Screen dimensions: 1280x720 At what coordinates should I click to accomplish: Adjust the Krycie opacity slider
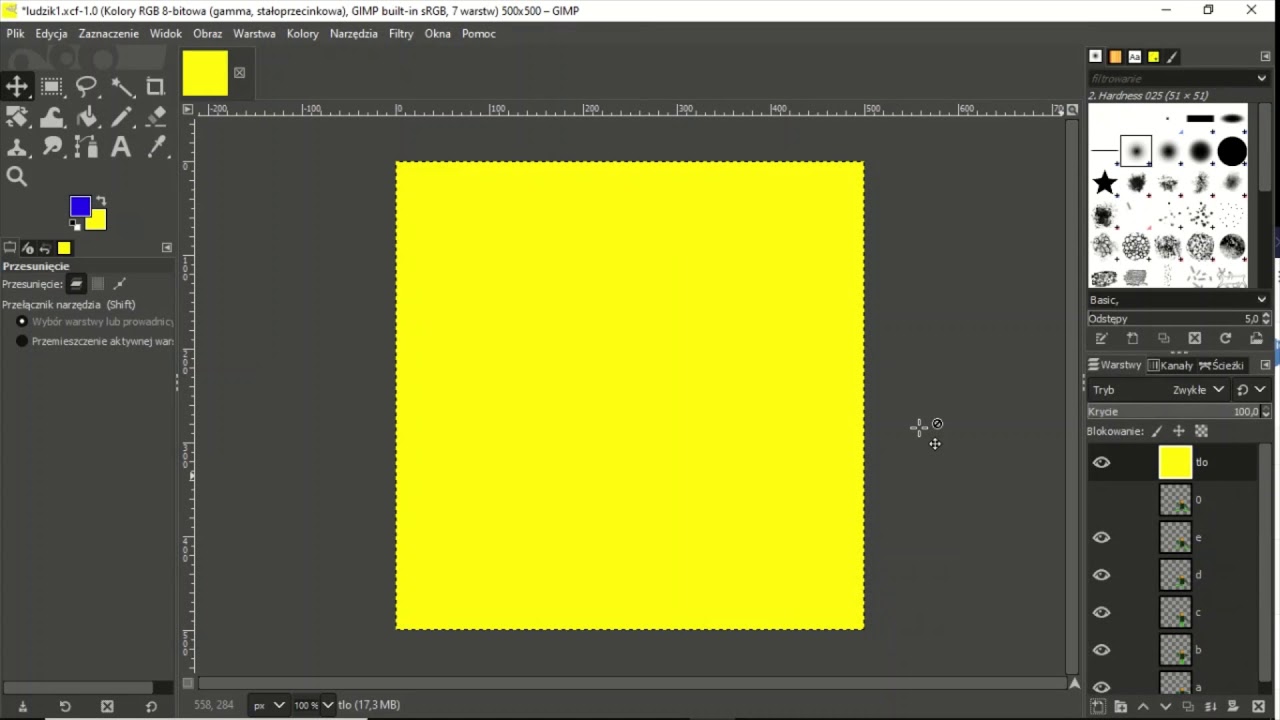pos(1173,411)
